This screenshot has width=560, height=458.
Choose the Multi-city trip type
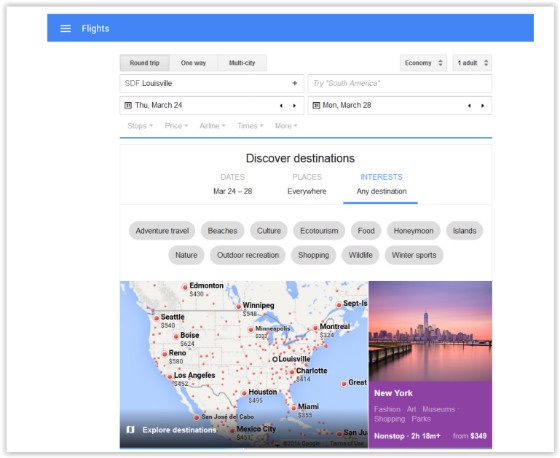pyautogui.click(x=242, y=63)
